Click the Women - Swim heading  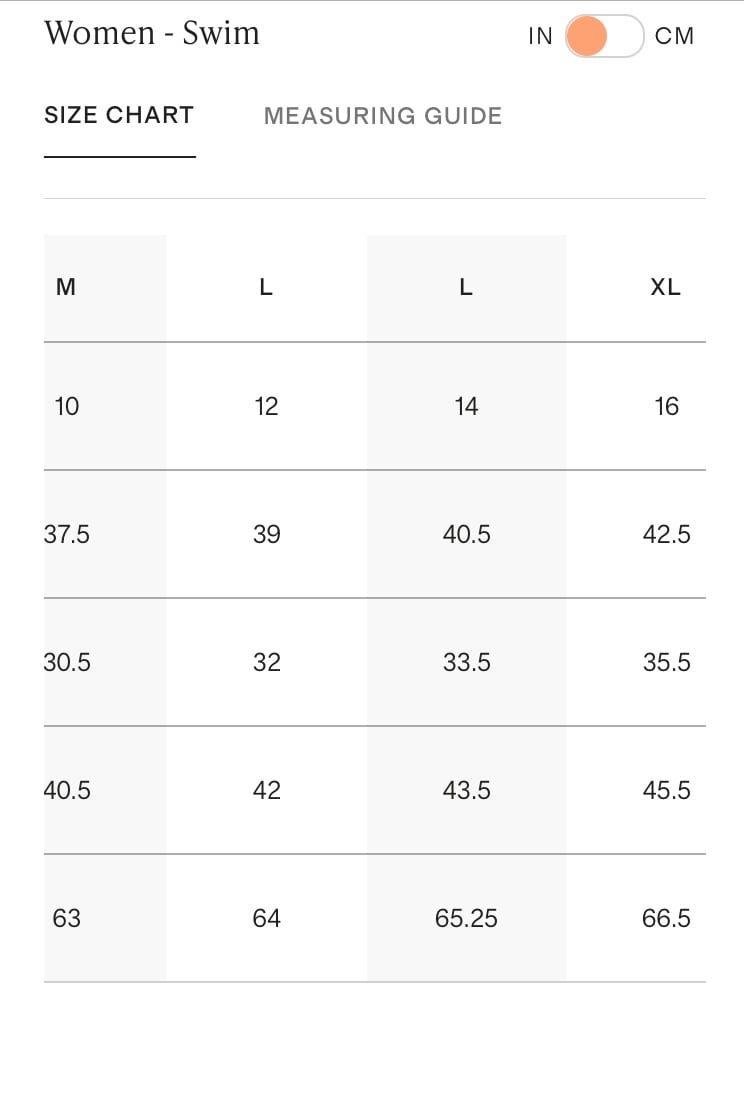point(152,33)
